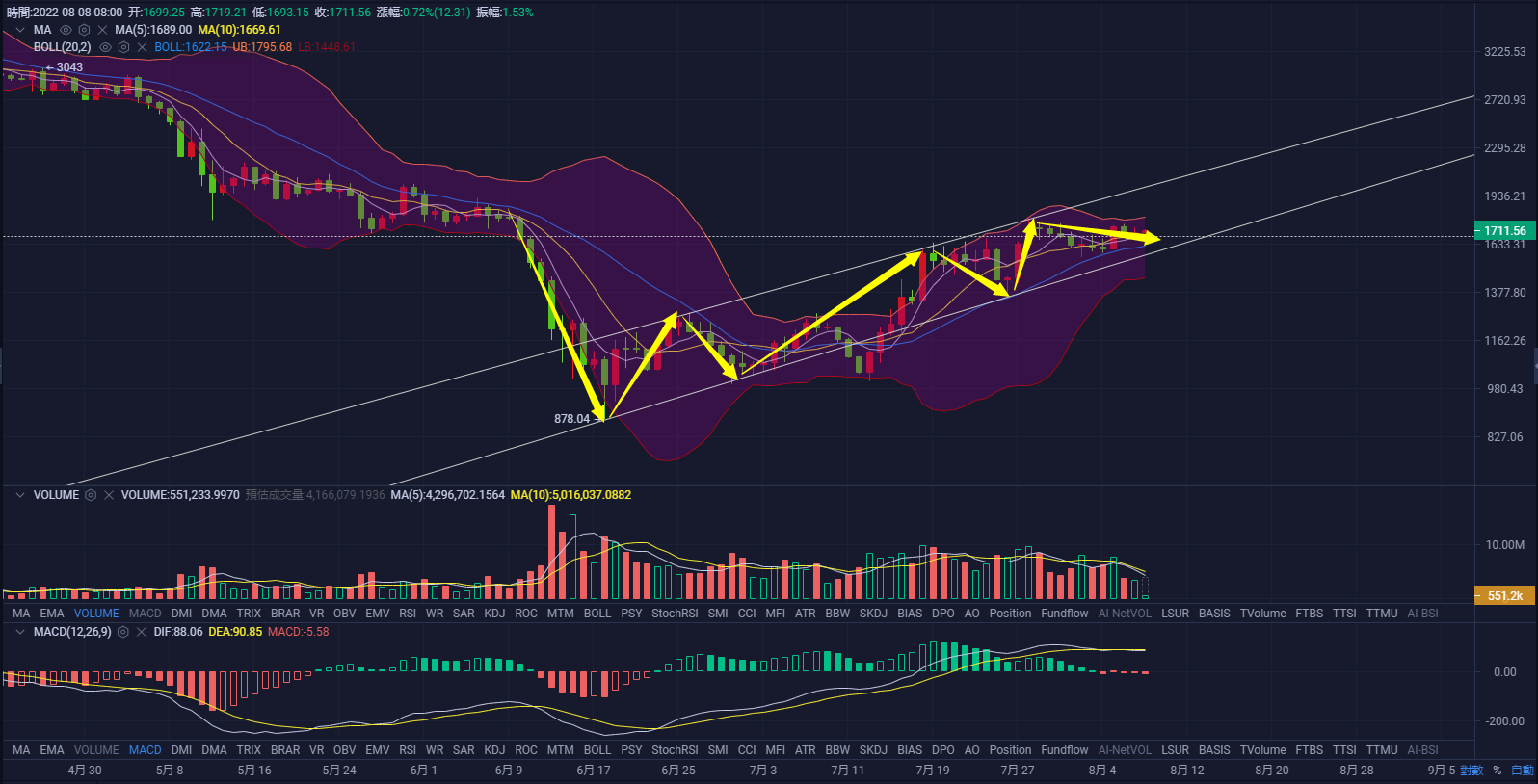1538x784 pixels.
Task: Select TRIX tab in upper indicator row
Action: pos(249,614)
